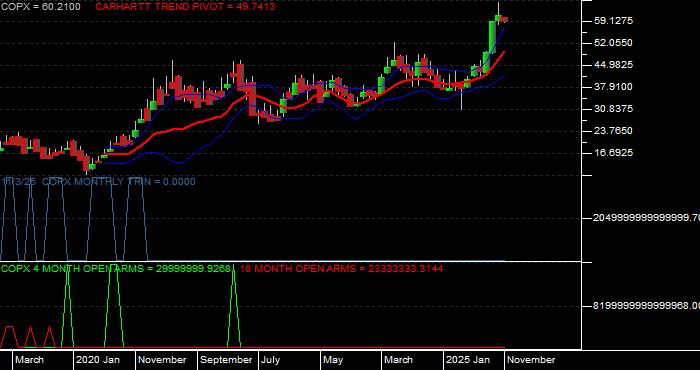Click the 30.8375 price axis value
700x370 pixels.
click(x=613, y=109)
